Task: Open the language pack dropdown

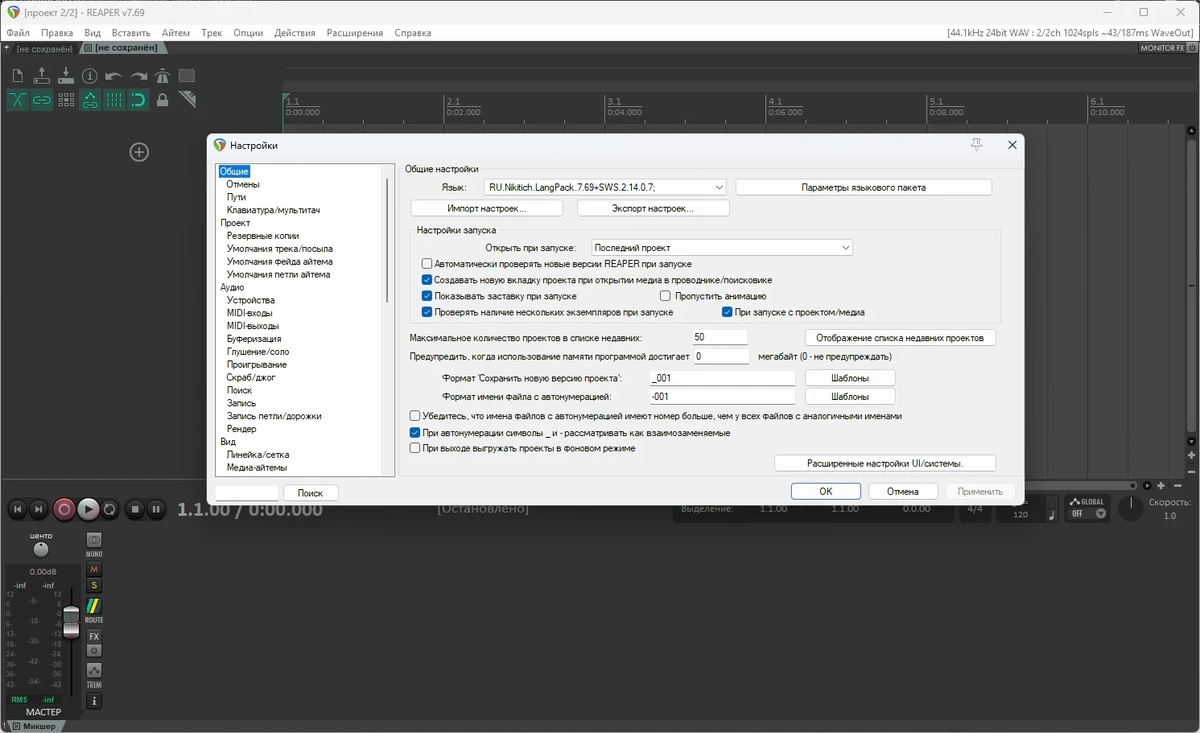Action: pyautogui.click(x=605, y=187)
